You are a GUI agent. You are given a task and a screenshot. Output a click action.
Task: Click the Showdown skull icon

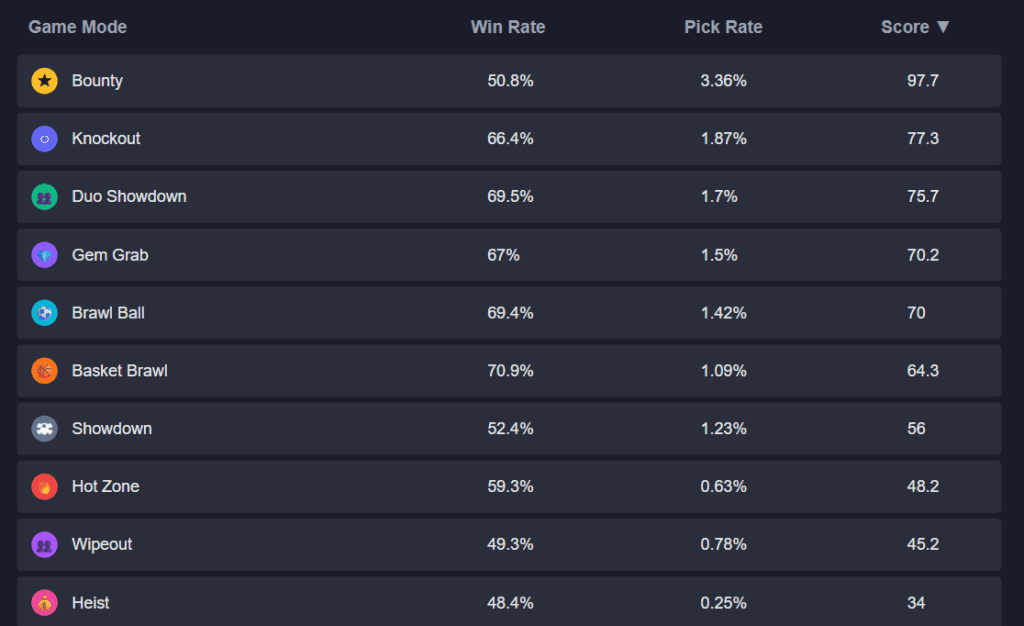click(x=44, y=429)
